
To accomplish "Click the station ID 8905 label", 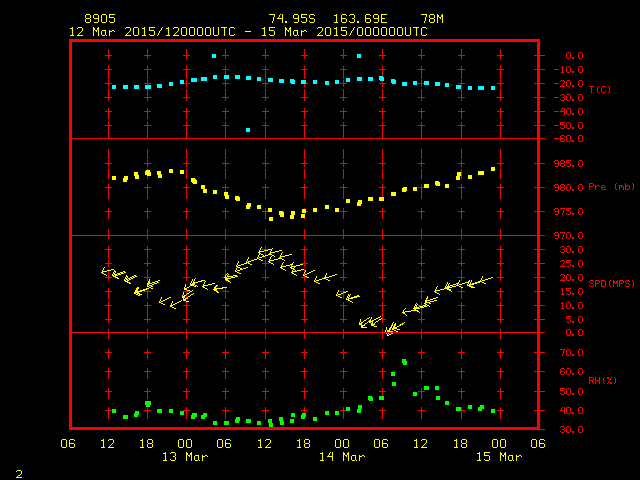I will (x=100, y=19).
